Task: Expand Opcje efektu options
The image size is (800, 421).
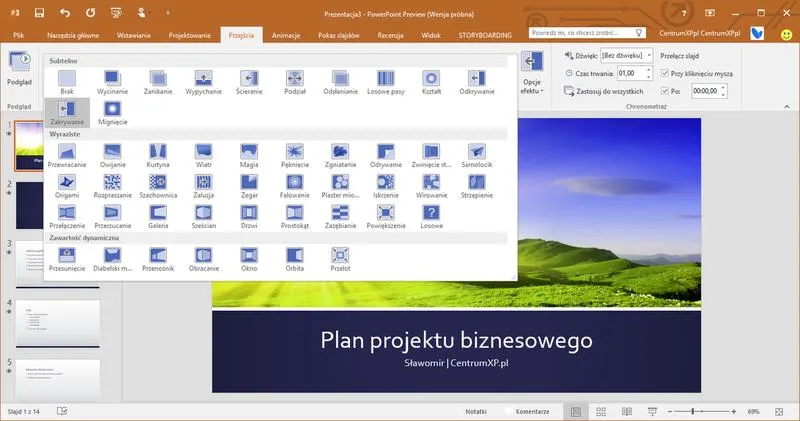Action: coord(532,73)
